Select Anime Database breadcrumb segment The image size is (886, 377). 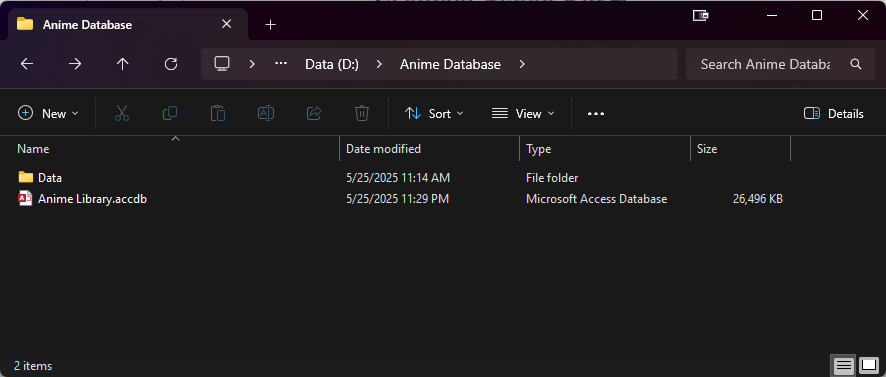click(x=450, y=64)
